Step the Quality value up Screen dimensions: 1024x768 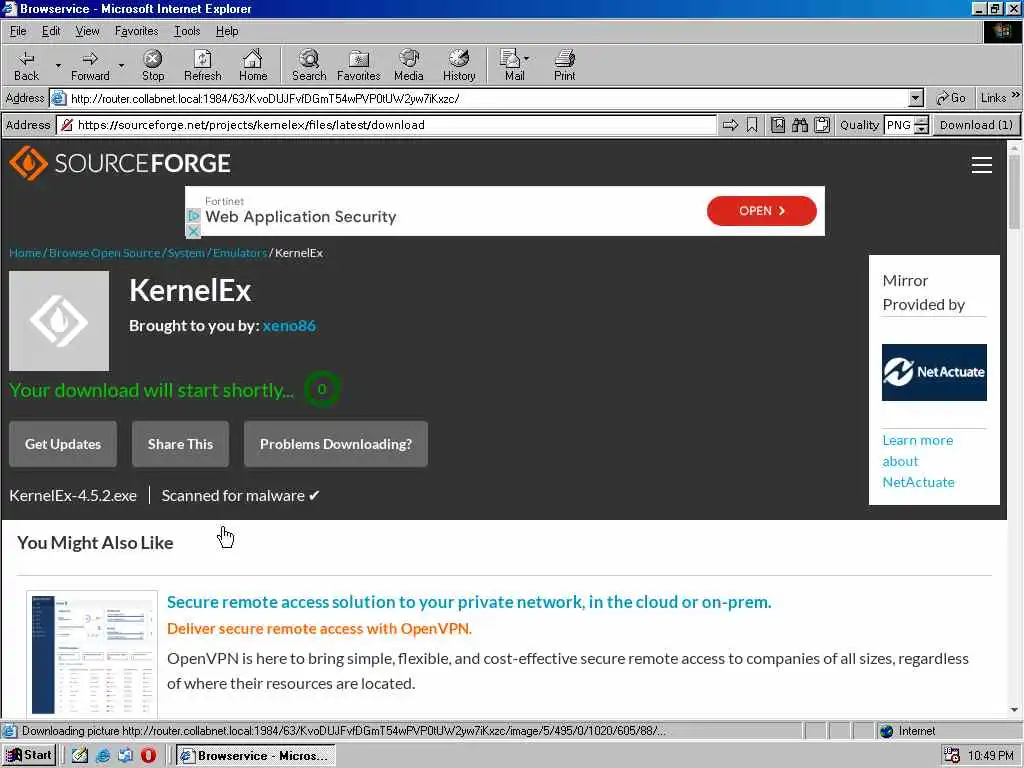pyautogui.click(x=921, y=121)
